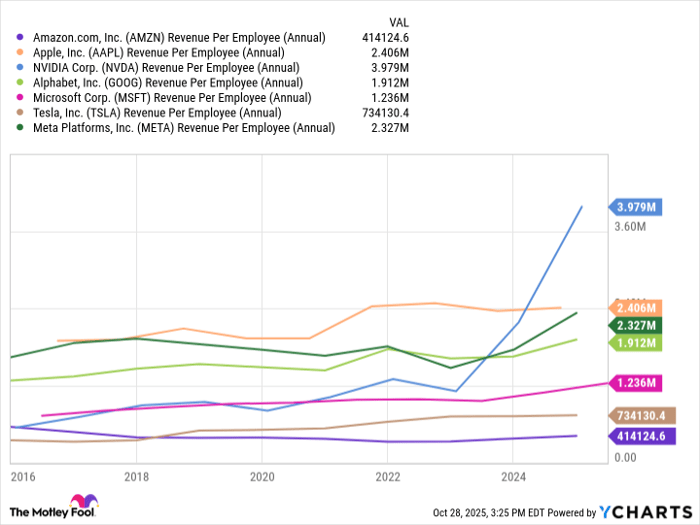Click the light green Alphabet legend dot
This screenshot has height=525, width=700.
click(20, 83)
